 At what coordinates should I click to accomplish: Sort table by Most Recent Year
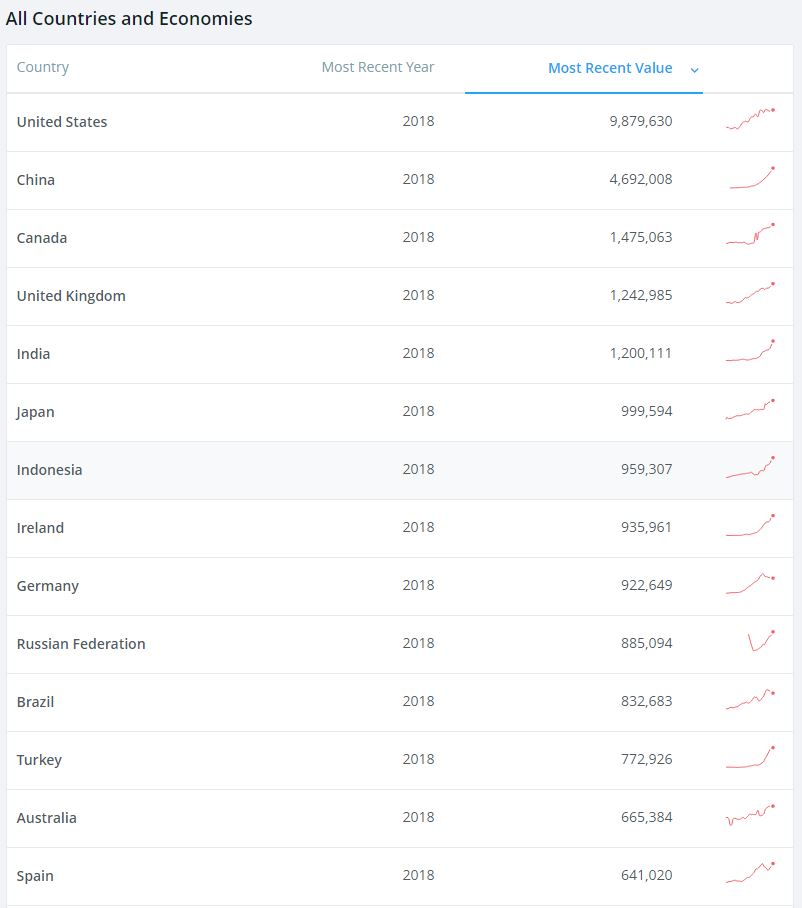pos(378,67)
